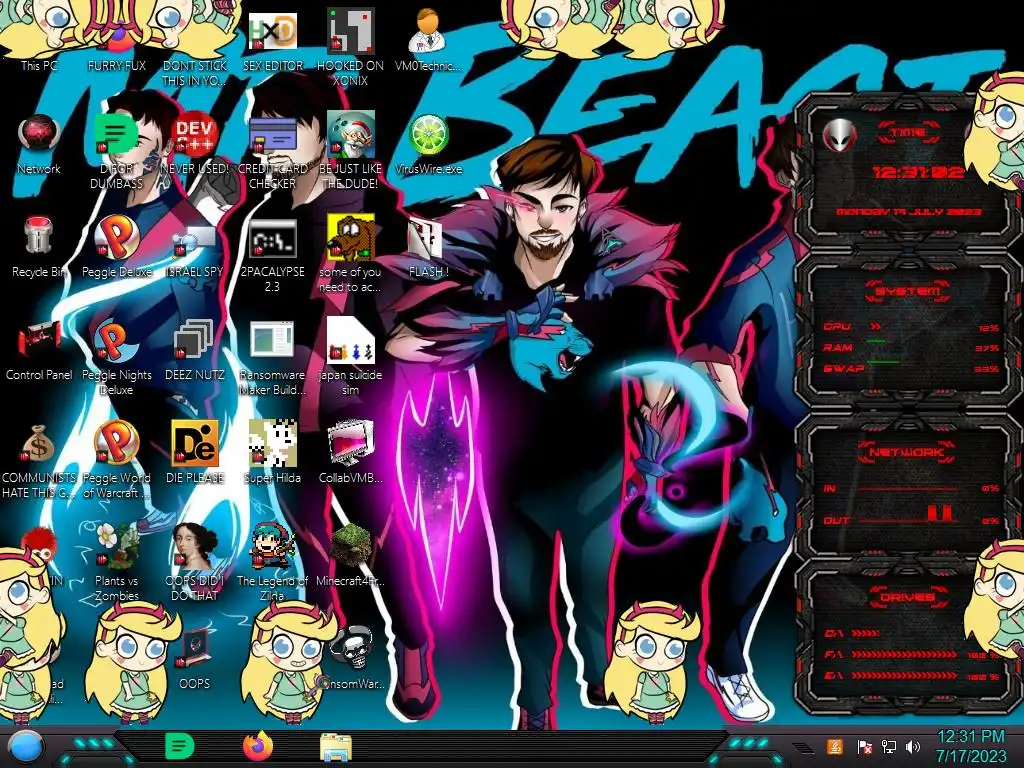Launch Peggle Nights Deluxe
The height and width of the screenshot is (768, 1024).
click(x=117, y=357)
